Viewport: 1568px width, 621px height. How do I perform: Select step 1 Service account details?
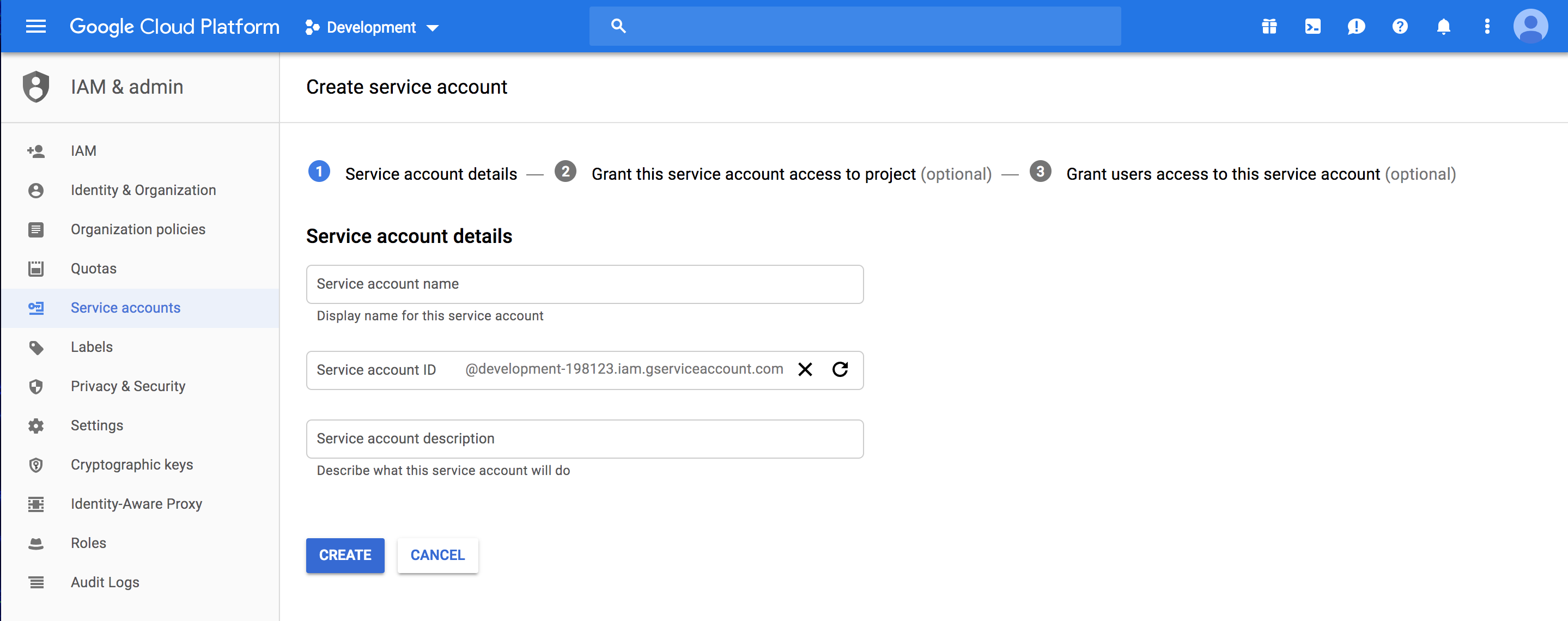coord(412,173)
